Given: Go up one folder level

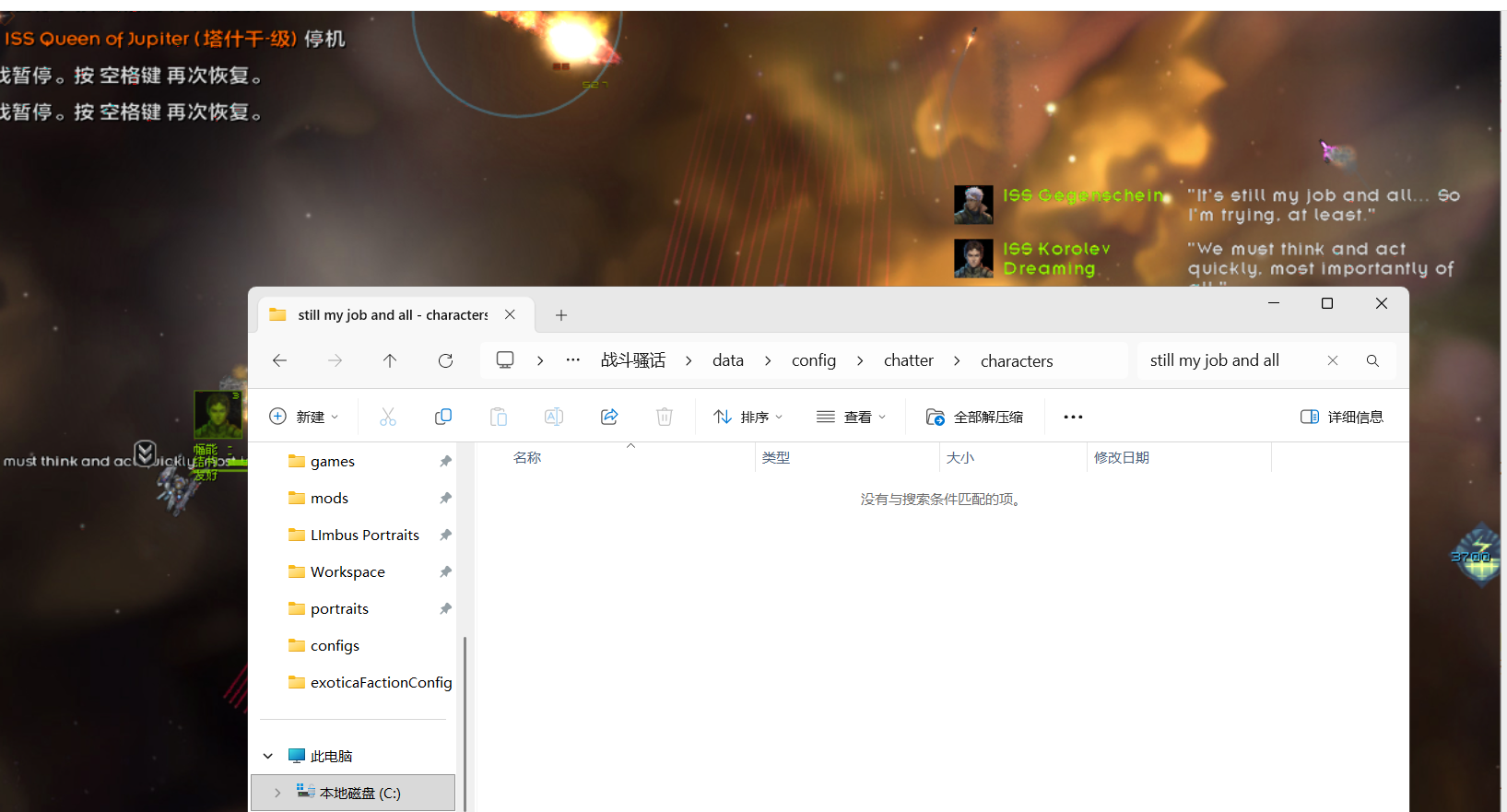Looking at the screenshot, I should click(390, 360).
